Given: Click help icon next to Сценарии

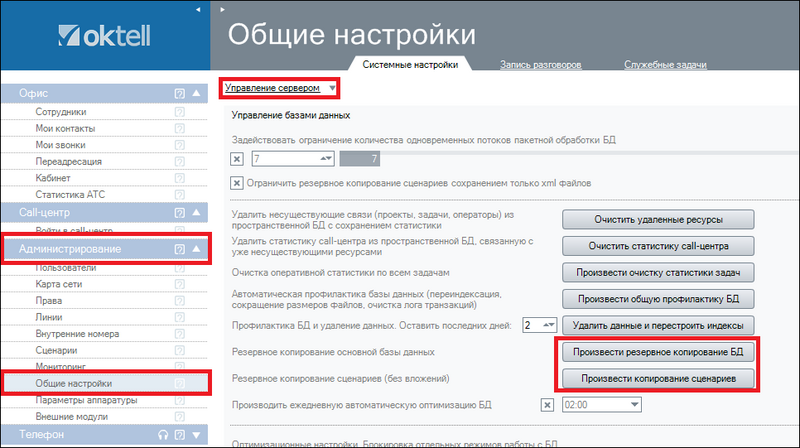Looking at the screenshot, I should pyautogui.click(x=179, y=351).
